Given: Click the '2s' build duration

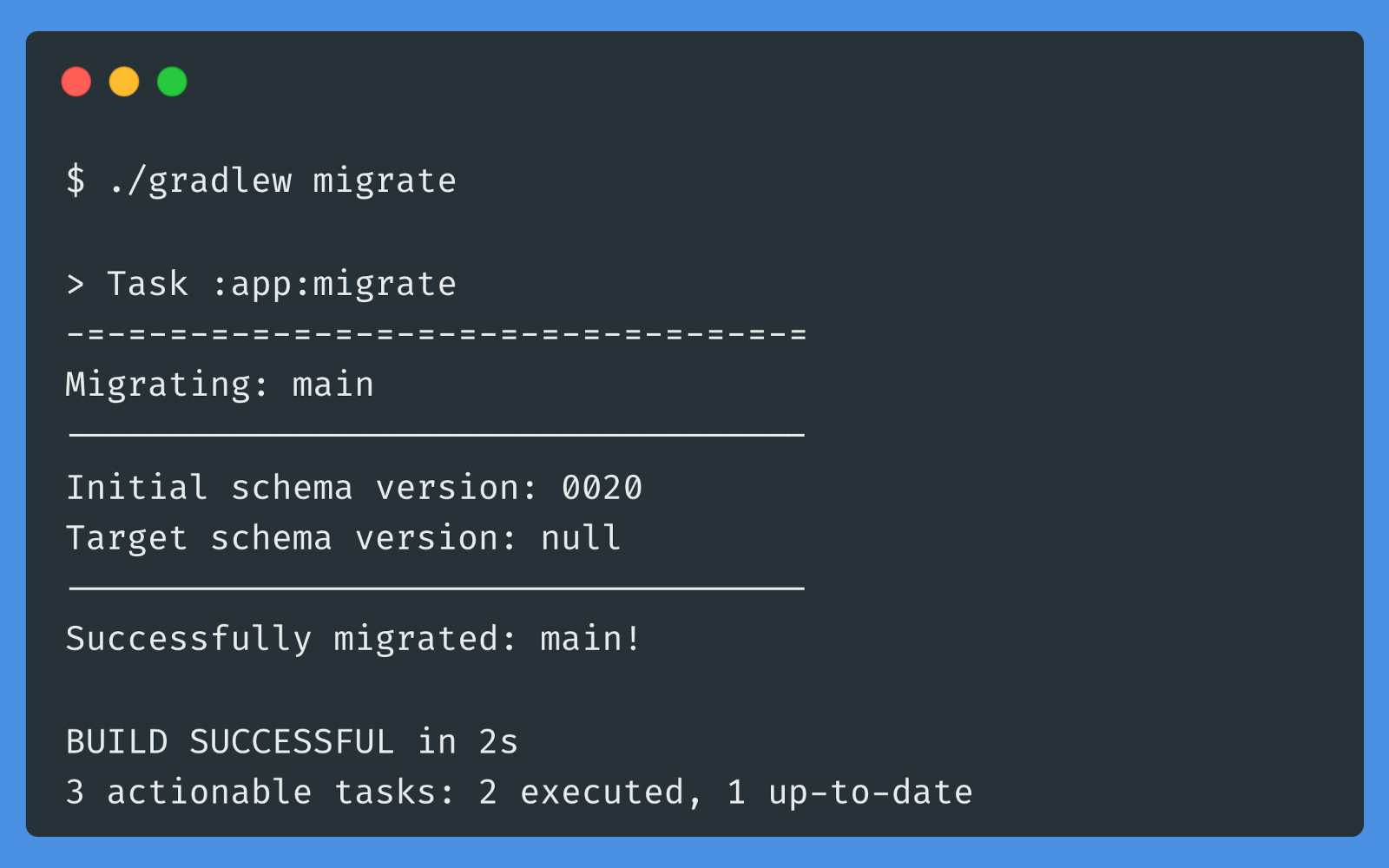Looking at the screenshot, I should click(497, 742).
